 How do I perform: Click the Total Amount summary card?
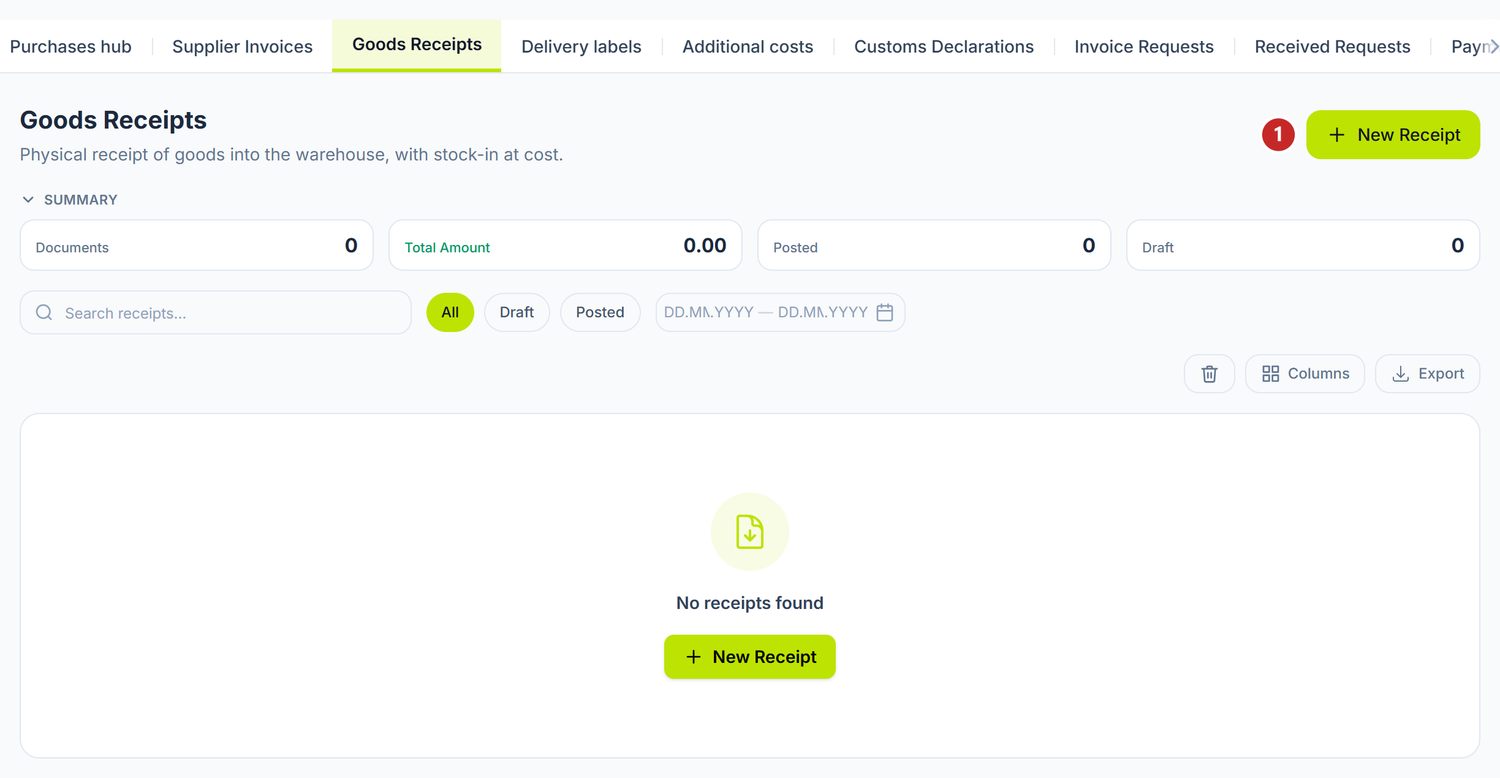(x=566, y=246)
